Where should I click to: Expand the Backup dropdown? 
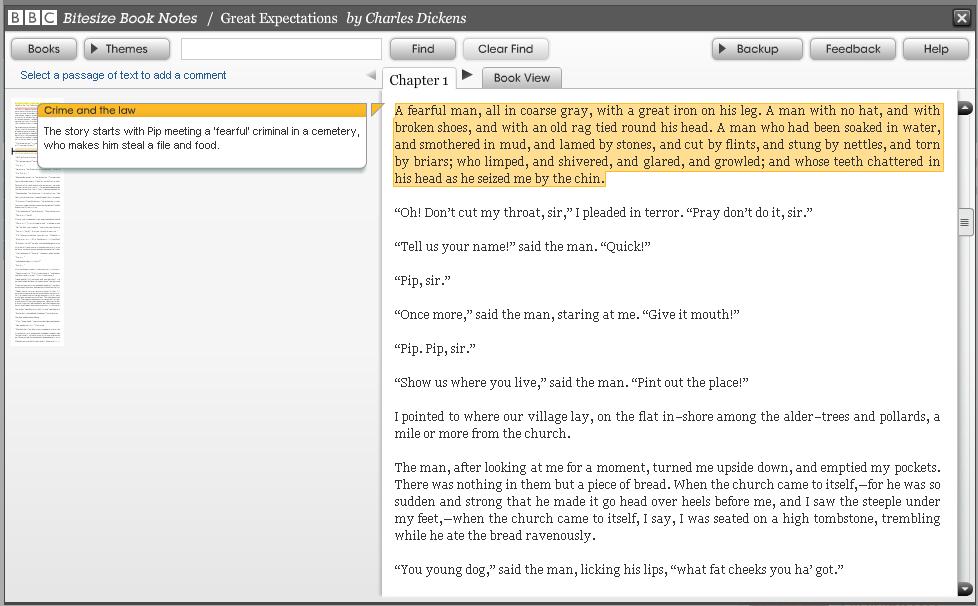click(757, 49)
